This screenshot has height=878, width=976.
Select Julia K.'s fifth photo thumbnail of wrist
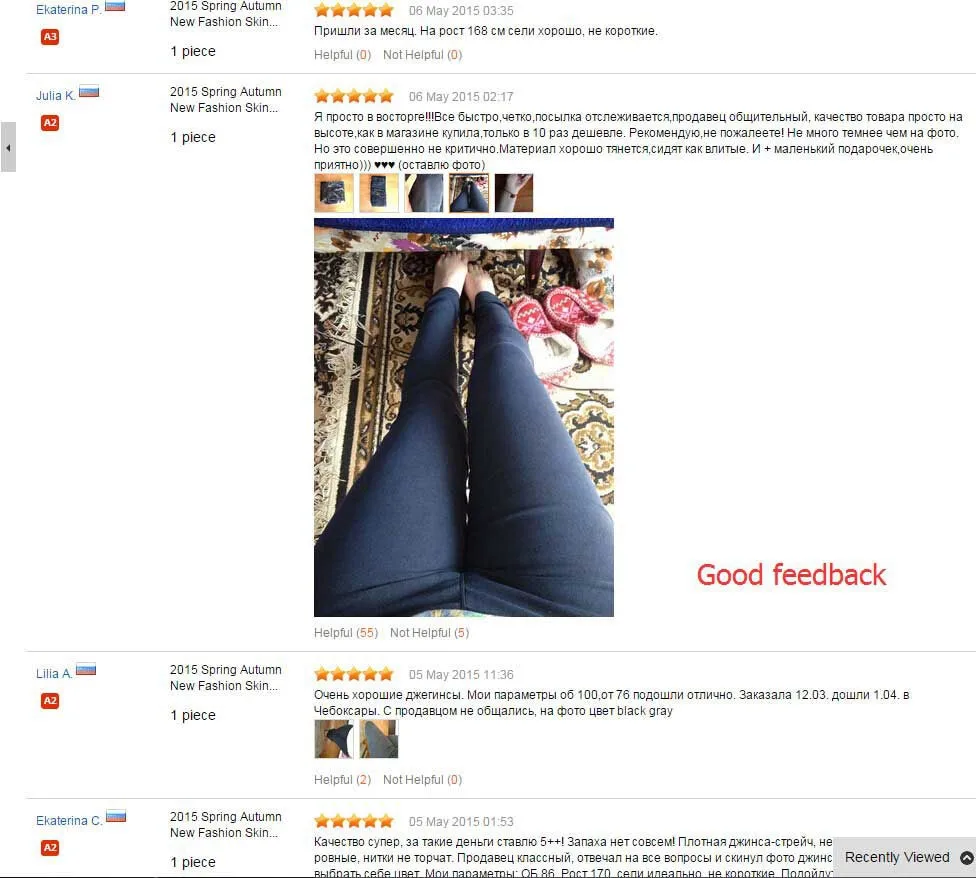click(x=514, y=193)
